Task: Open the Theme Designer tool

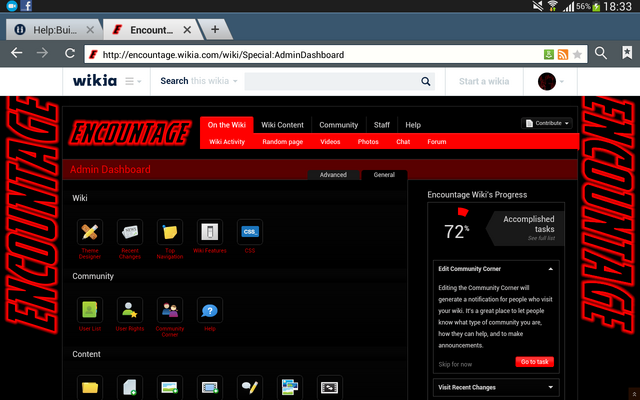Action: [90, 232]
